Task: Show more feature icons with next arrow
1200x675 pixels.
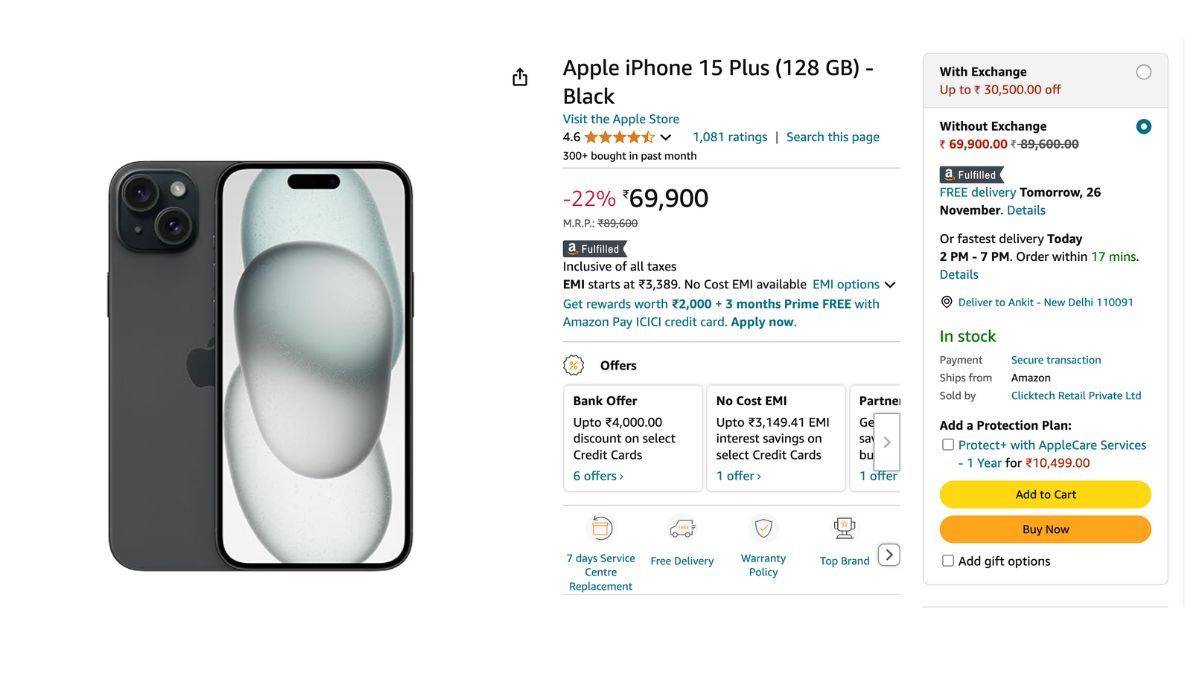Action: click(888, 555)
